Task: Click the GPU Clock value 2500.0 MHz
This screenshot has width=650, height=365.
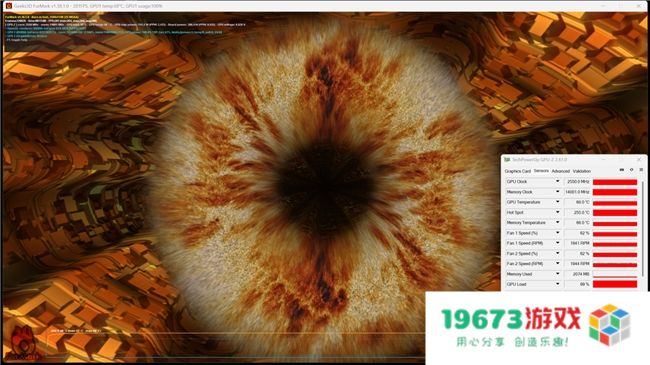Action: 577,182
